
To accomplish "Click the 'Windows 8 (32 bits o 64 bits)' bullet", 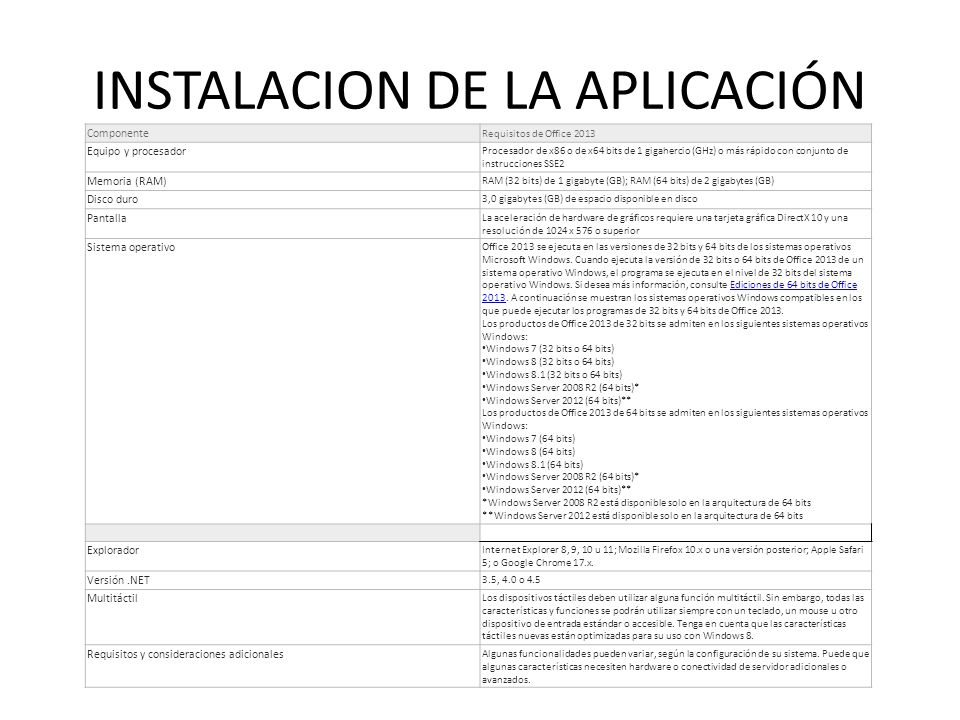I will pyautogui.click(x=548, y=362).
